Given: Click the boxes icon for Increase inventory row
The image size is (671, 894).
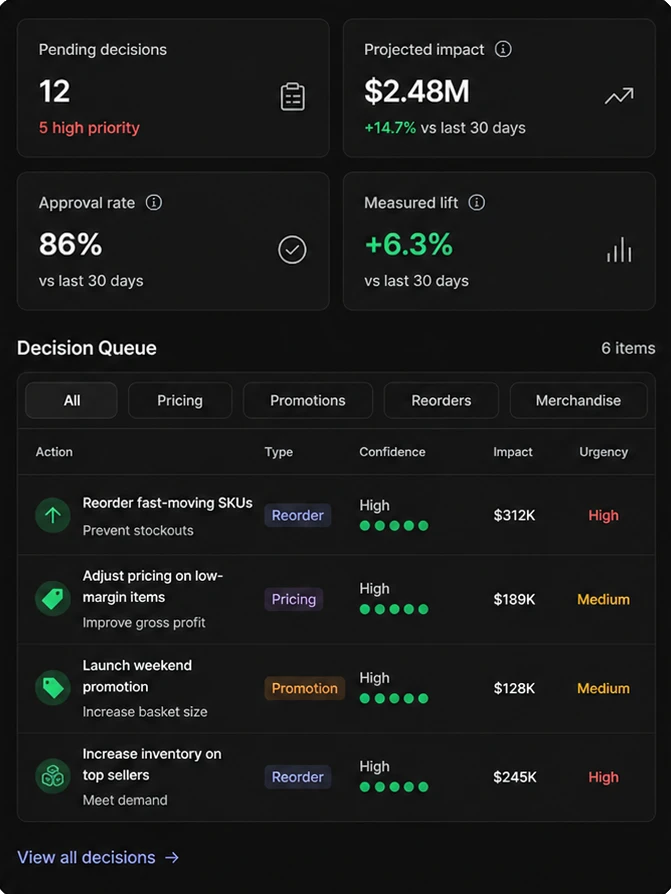Looking at the screenshot, I should (53, 776).
